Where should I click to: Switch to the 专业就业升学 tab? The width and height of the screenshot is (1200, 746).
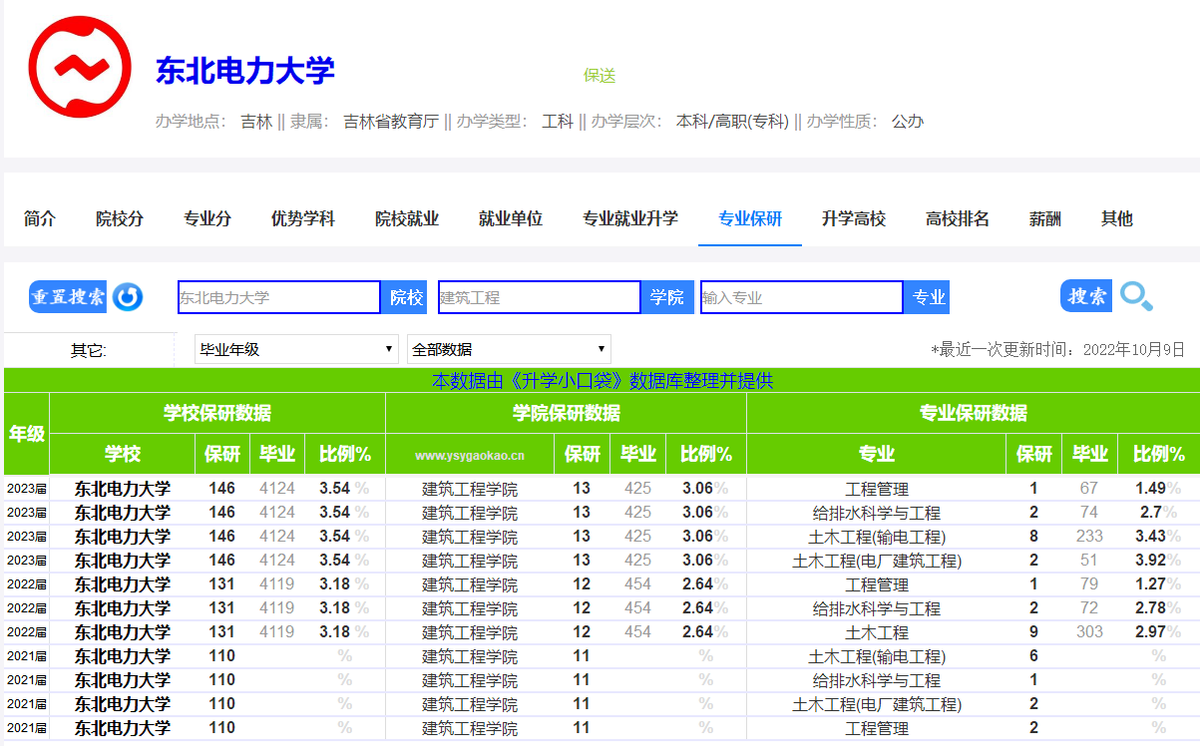(630, 218)
